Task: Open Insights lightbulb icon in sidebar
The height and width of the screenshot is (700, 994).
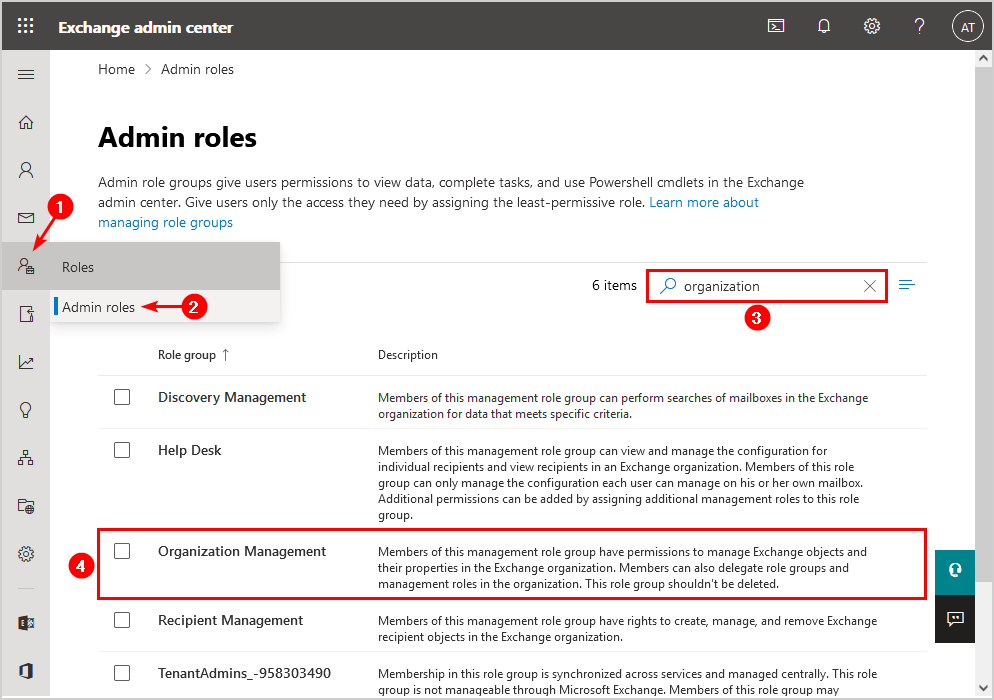Action: (x=26, y=410)
